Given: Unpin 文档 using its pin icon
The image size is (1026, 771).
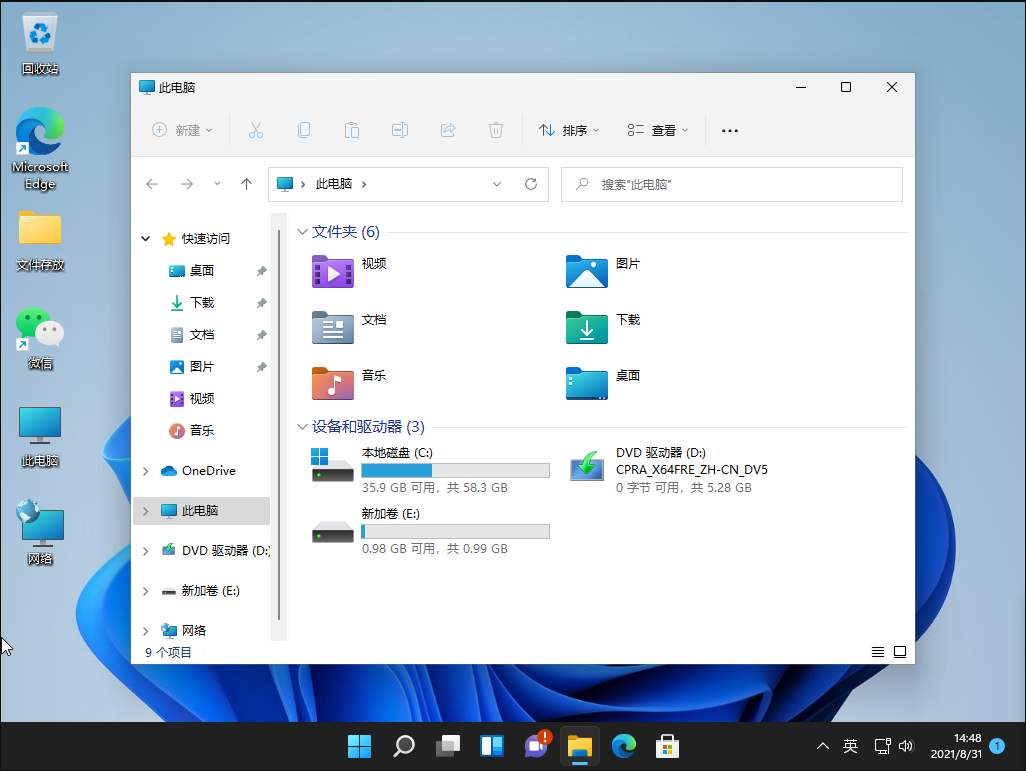Looking at the screenshot, I should click(260, 334).
